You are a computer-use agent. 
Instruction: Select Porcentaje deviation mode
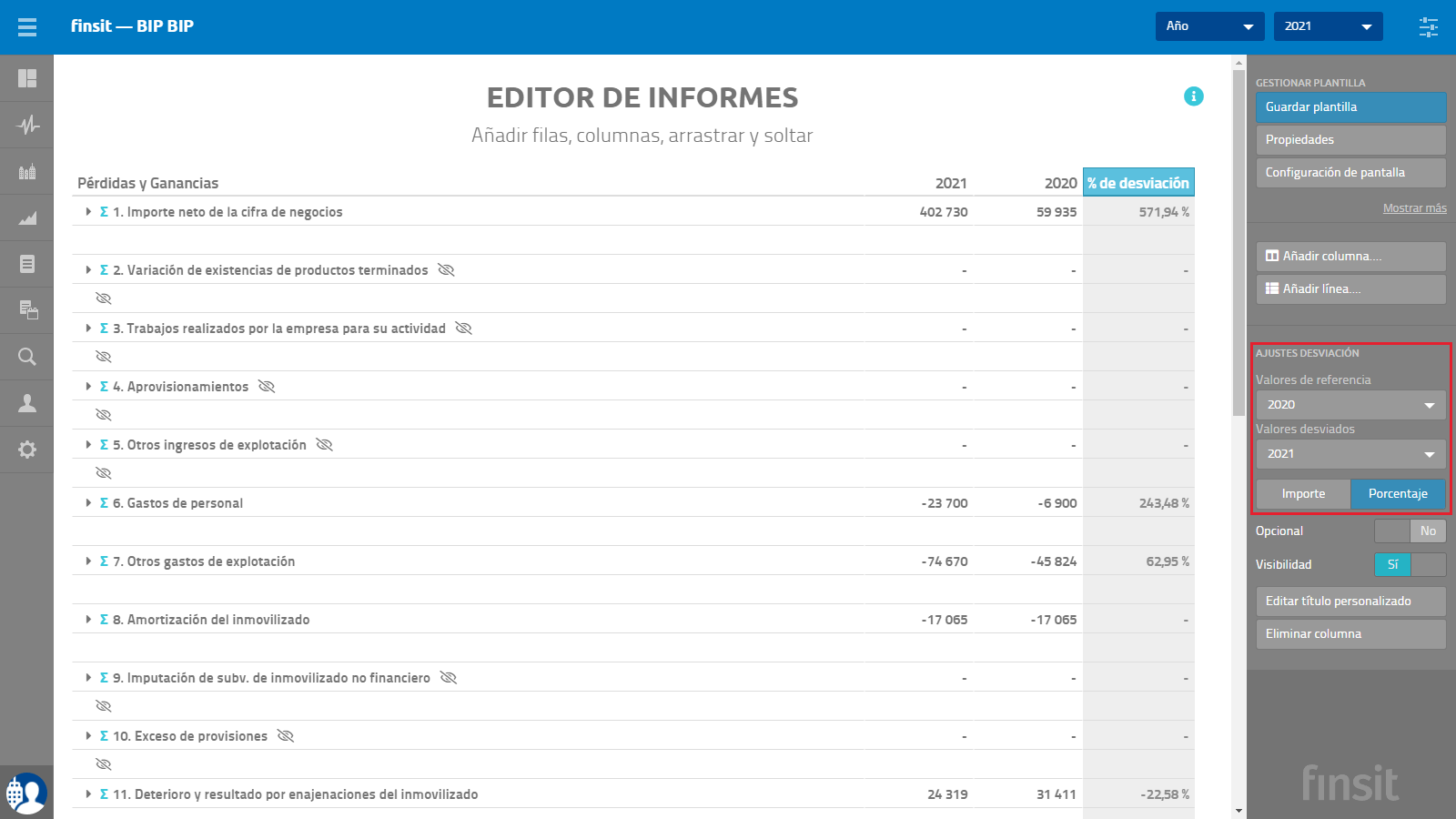point(1398,494)
